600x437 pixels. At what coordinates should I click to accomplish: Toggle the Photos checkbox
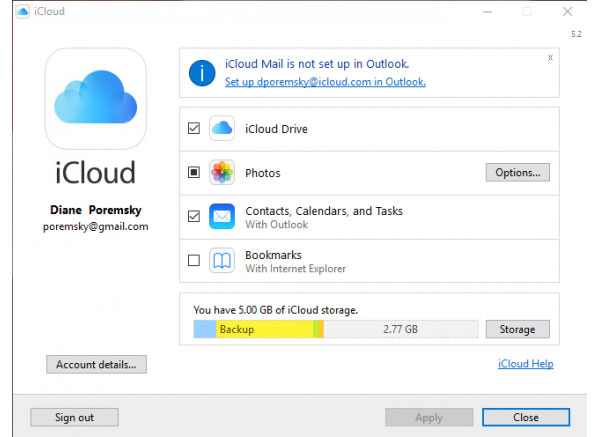coord(194,172)
